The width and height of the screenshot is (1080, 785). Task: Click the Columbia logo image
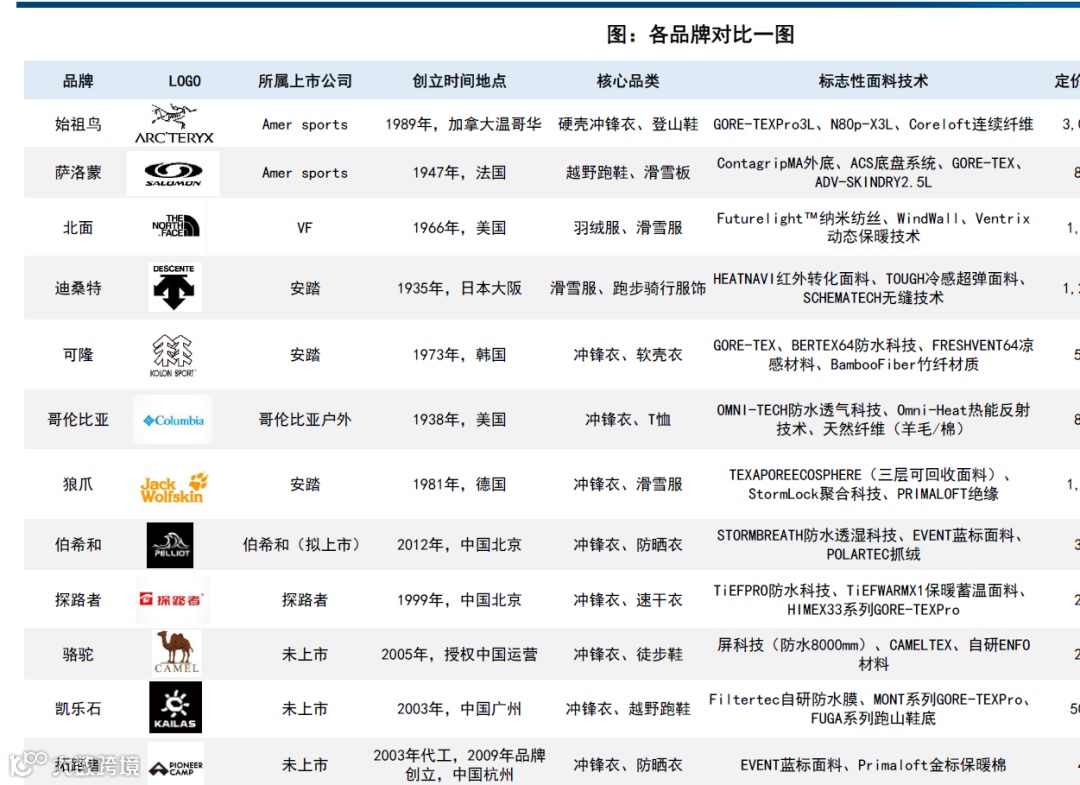coord(173,420)
